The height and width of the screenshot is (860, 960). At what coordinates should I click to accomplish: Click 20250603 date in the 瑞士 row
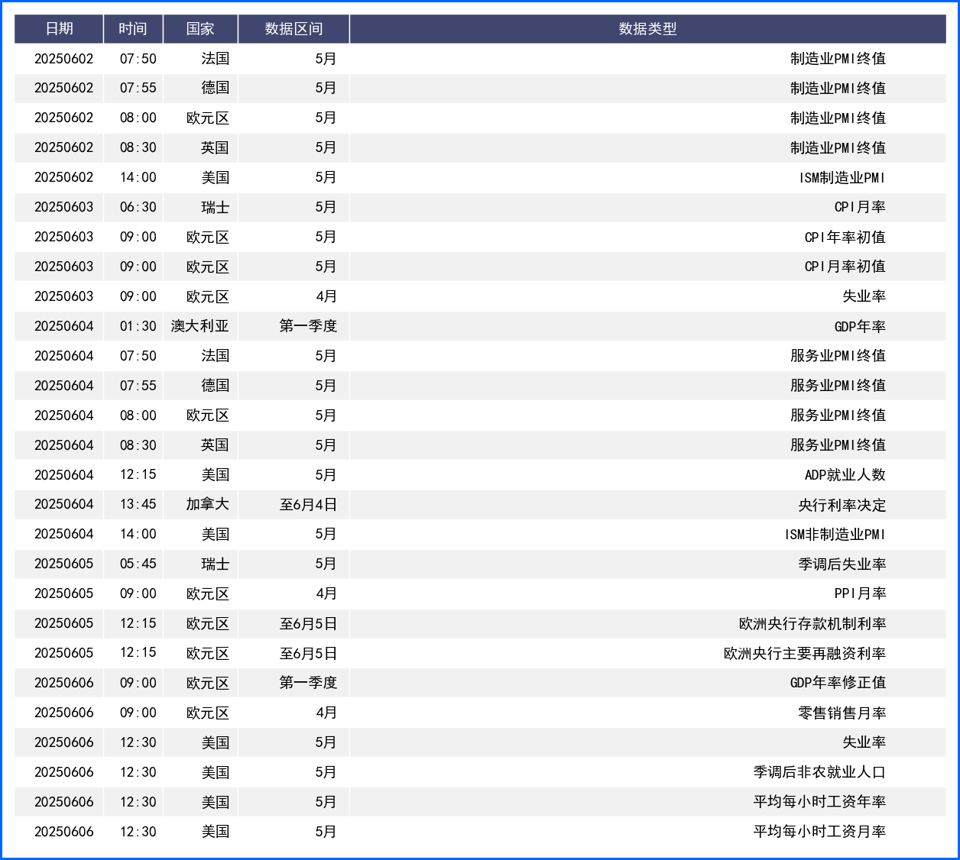pos(64,207)
